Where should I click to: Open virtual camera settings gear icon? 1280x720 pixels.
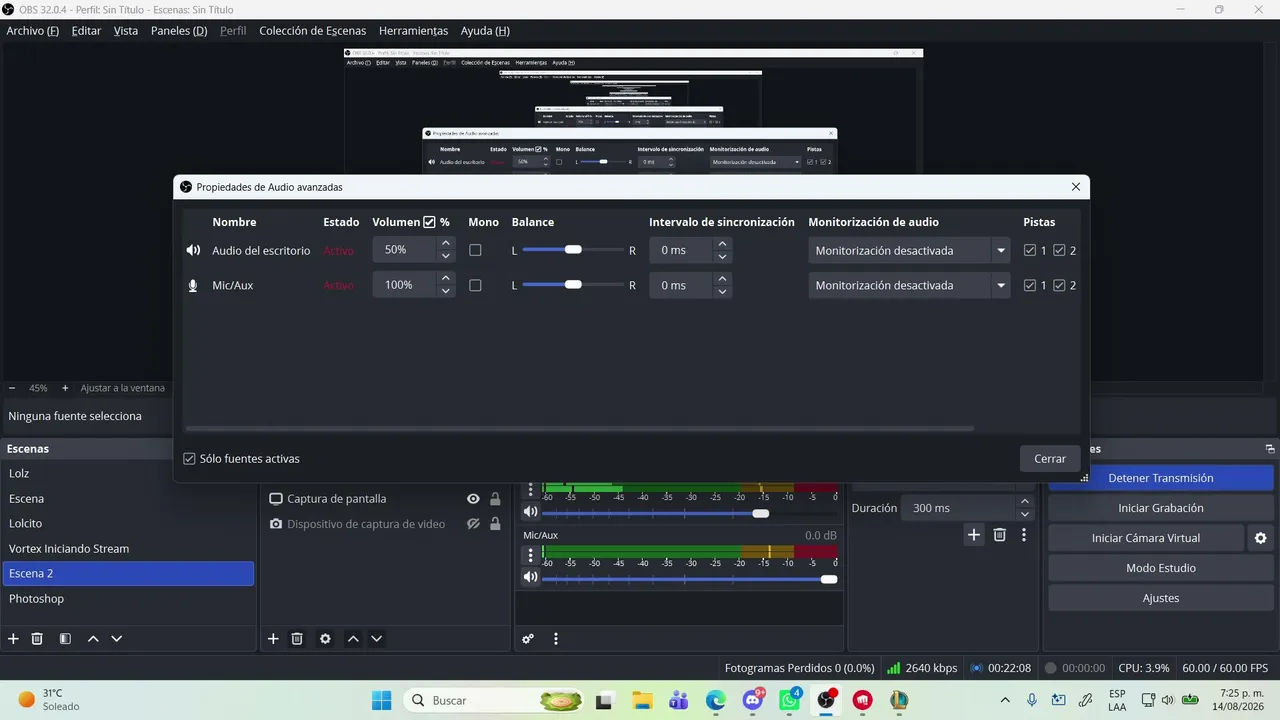pos(1261,538)
